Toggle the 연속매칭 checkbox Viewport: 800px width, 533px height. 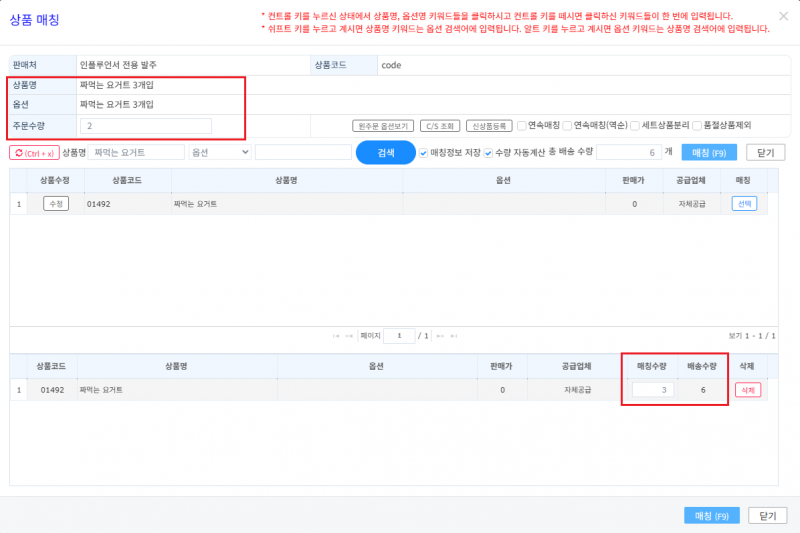tap(521, 125)
